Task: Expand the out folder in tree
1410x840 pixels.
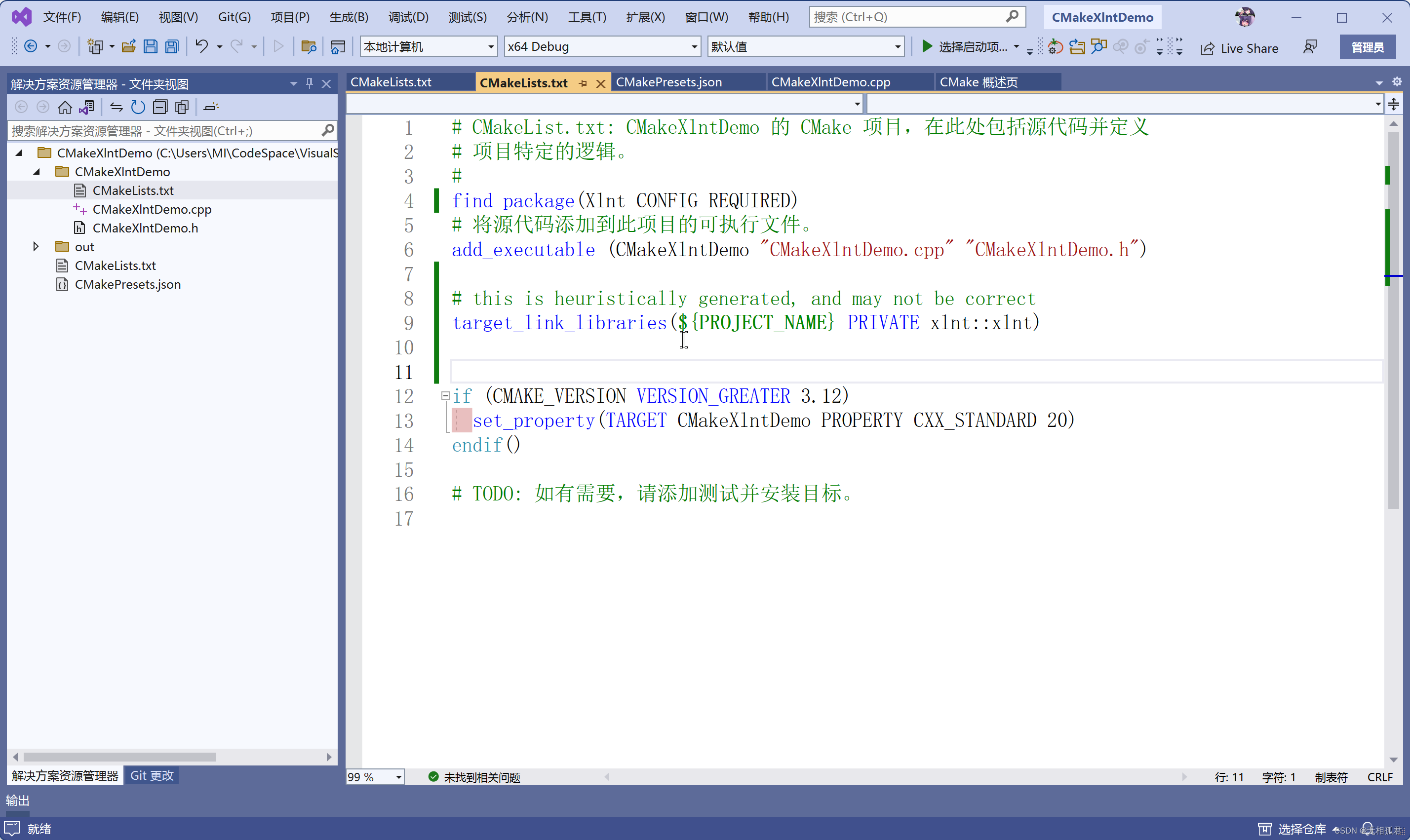Action: (36, 247)
